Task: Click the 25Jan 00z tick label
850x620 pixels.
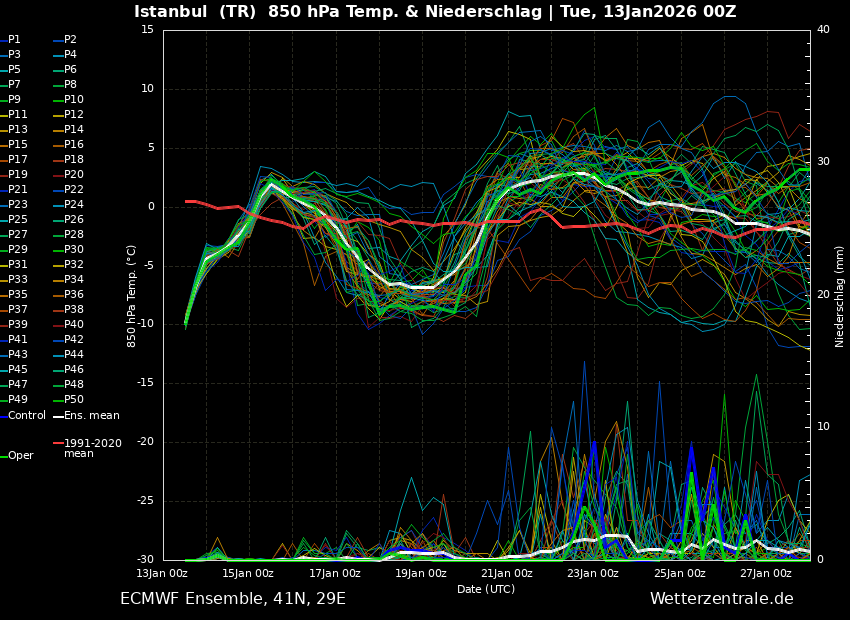Action: pos(680,573)
